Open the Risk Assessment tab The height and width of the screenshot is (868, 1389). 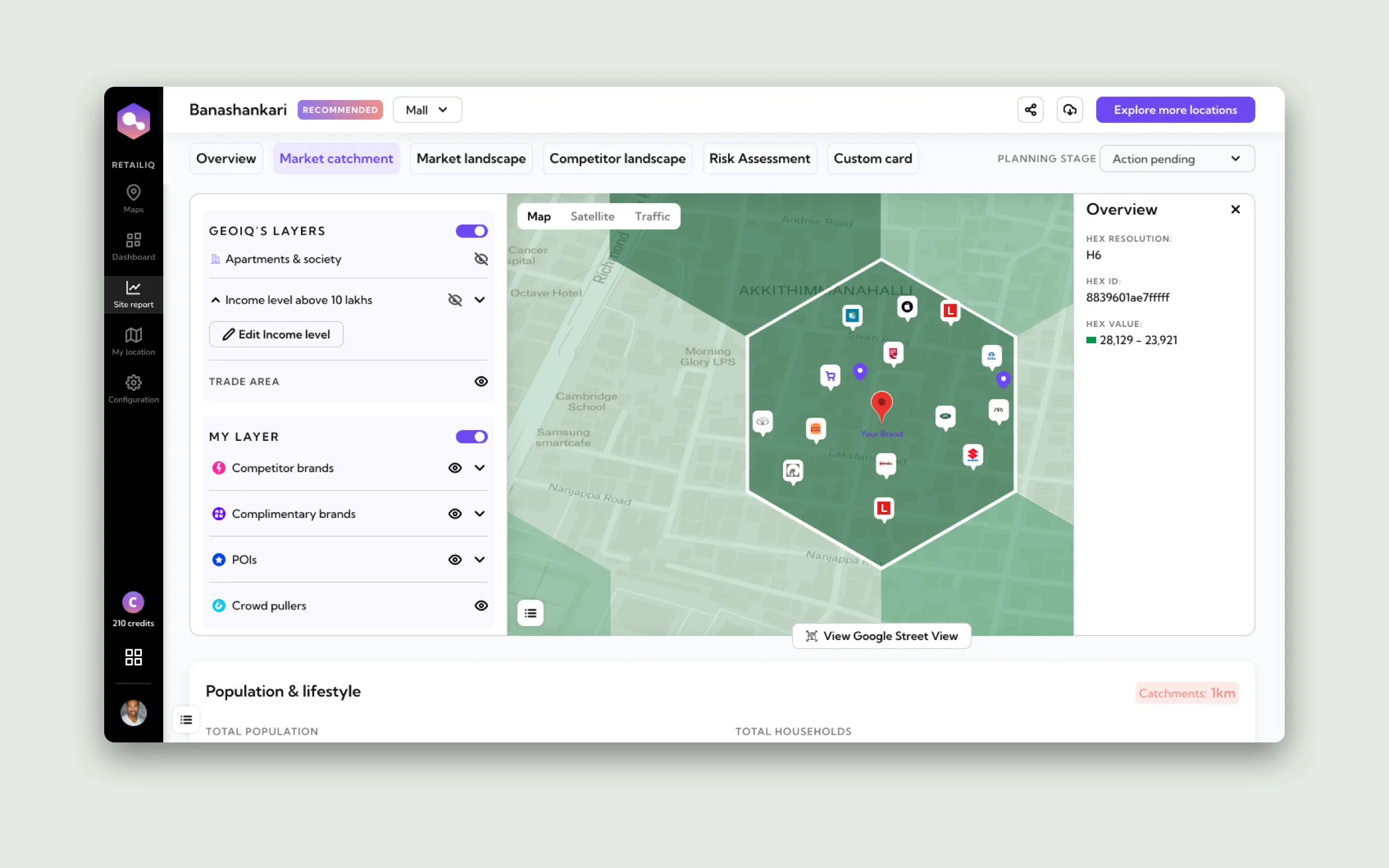point(759,159)
